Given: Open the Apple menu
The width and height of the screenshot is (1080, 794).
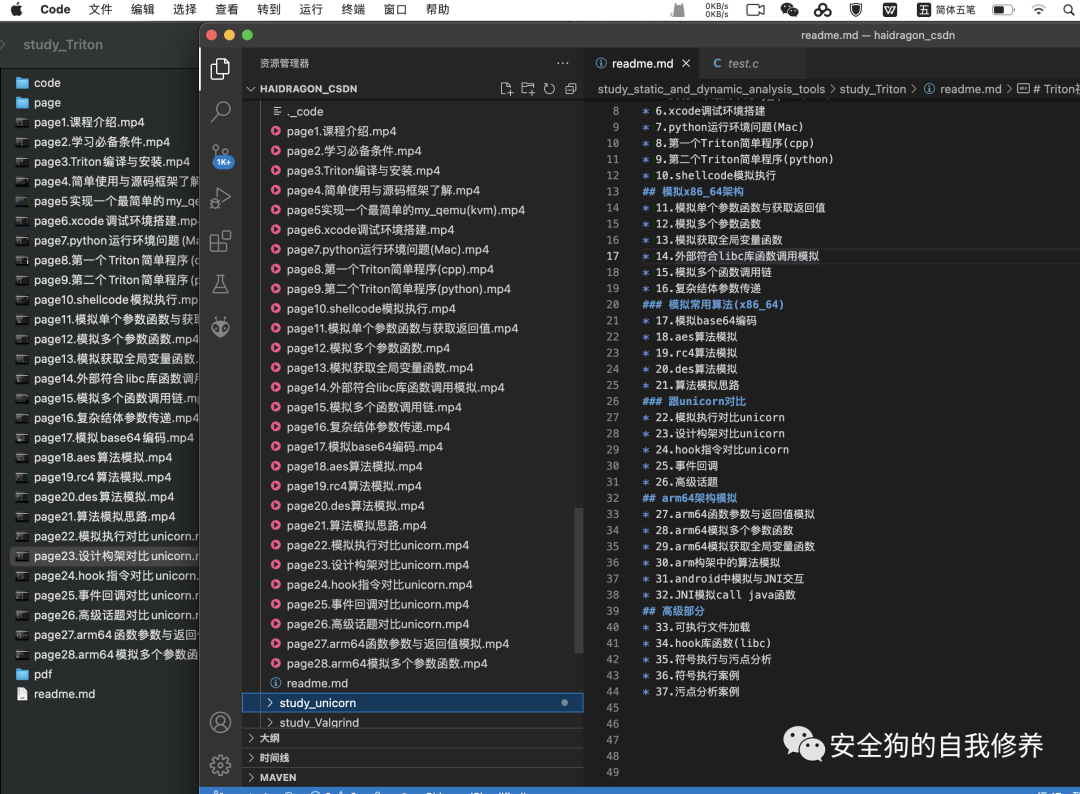Looking at the screenshot, I should click(x=17, y=9).
